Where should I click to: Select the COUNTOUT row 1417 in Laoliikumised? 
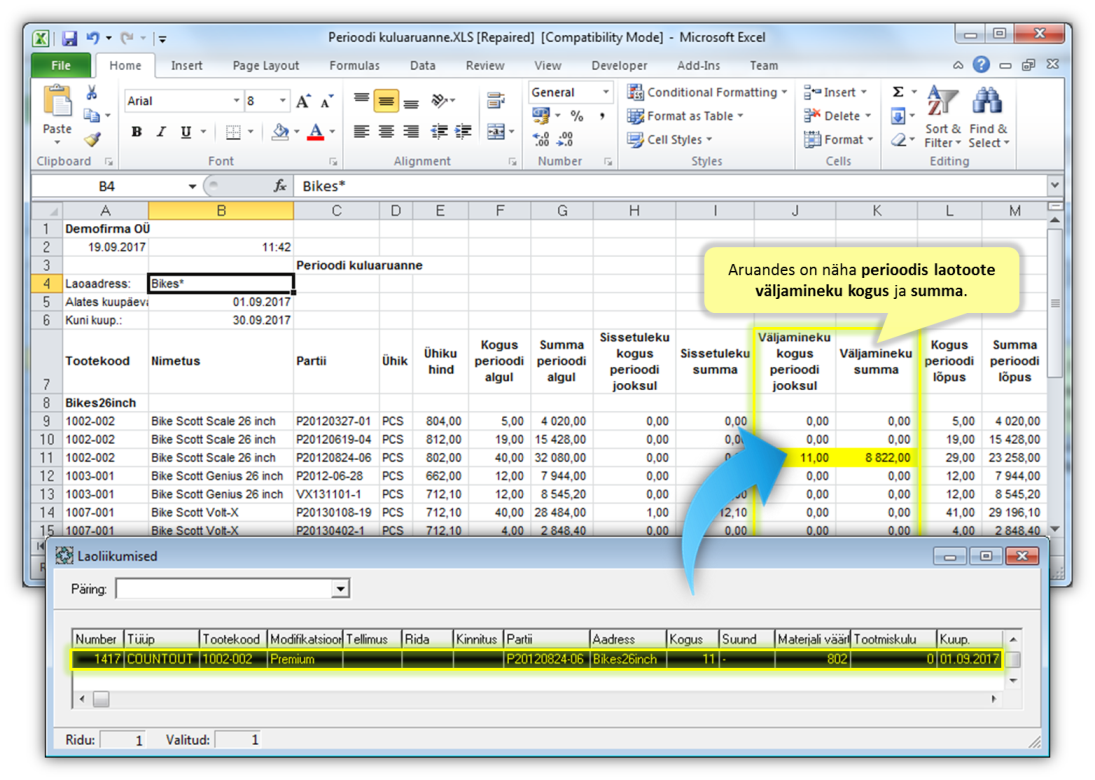[x=538, y=659]
